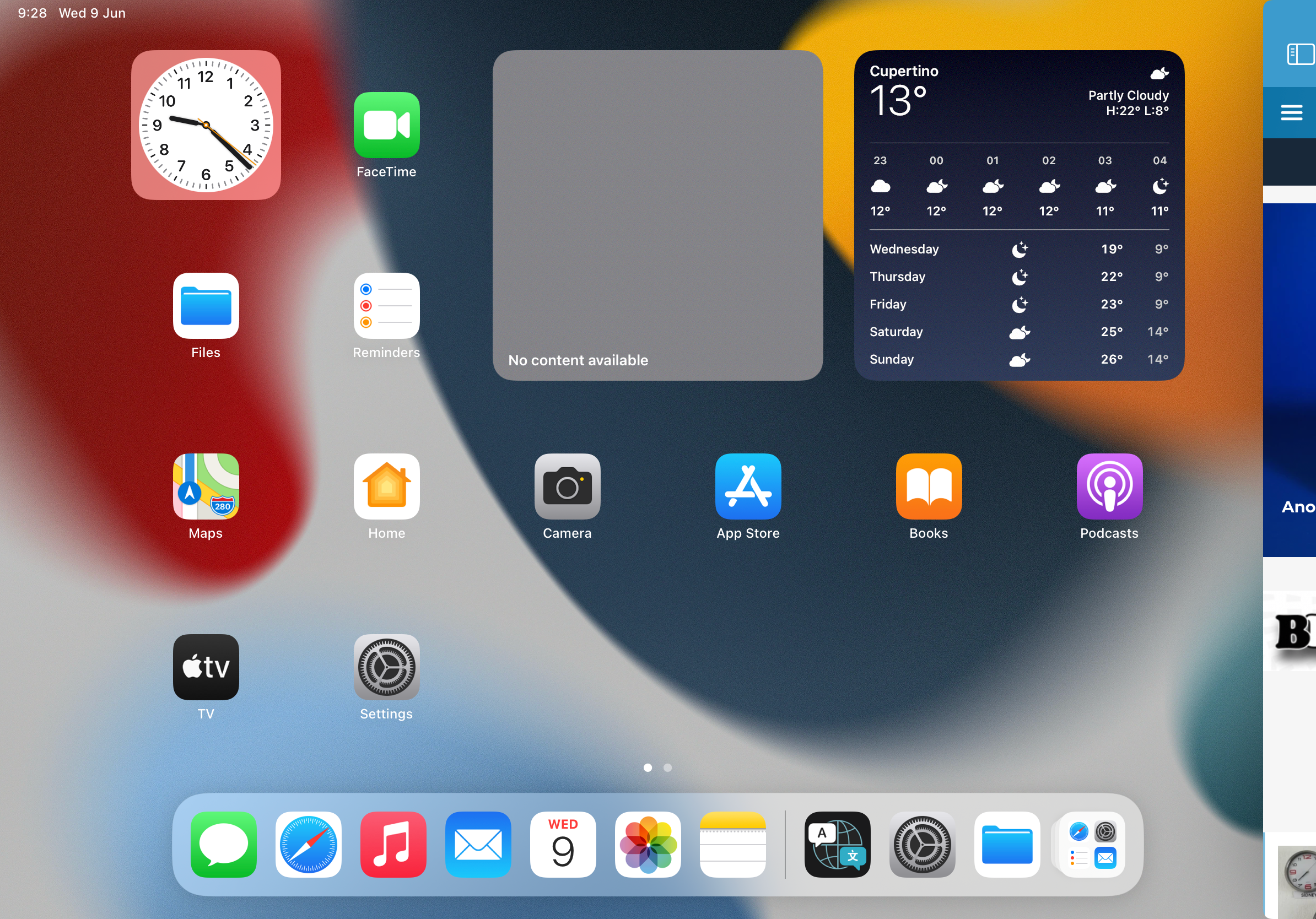Tap the status bar time 9:28

(32, 13)
